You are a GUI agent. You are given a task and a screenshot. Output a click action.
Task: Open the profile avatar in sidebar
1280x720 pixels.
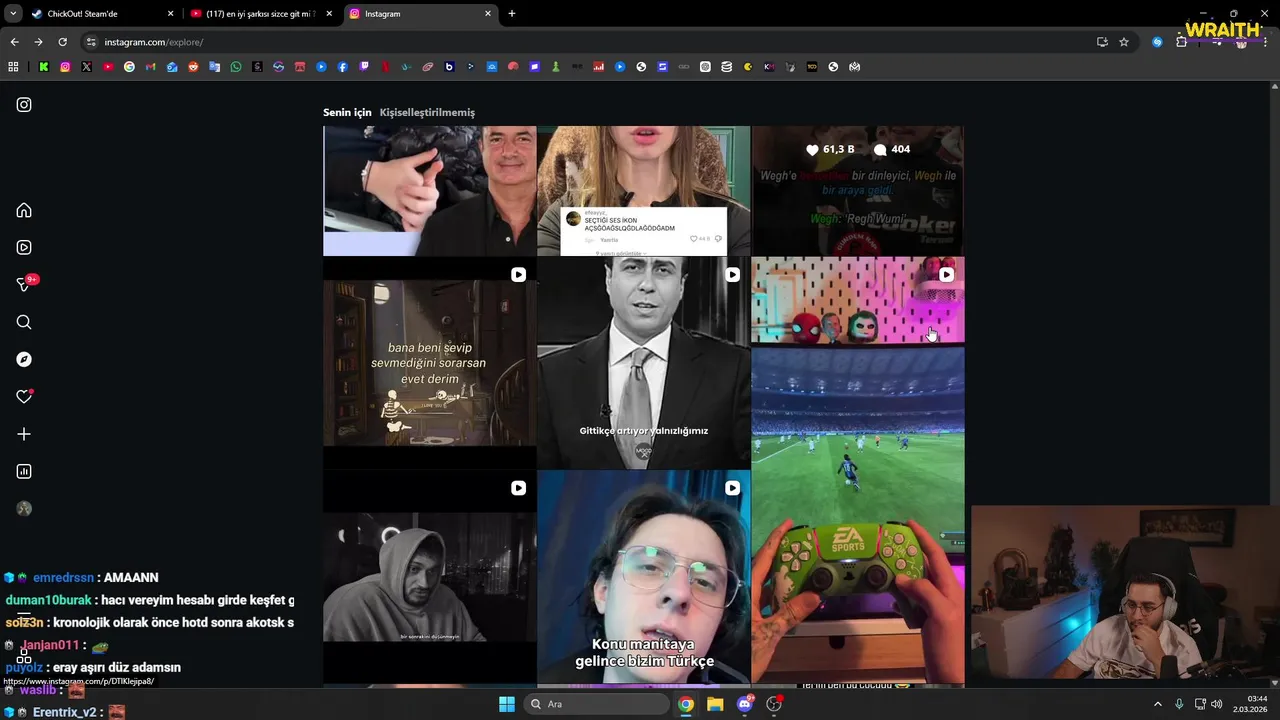[24, 508]
